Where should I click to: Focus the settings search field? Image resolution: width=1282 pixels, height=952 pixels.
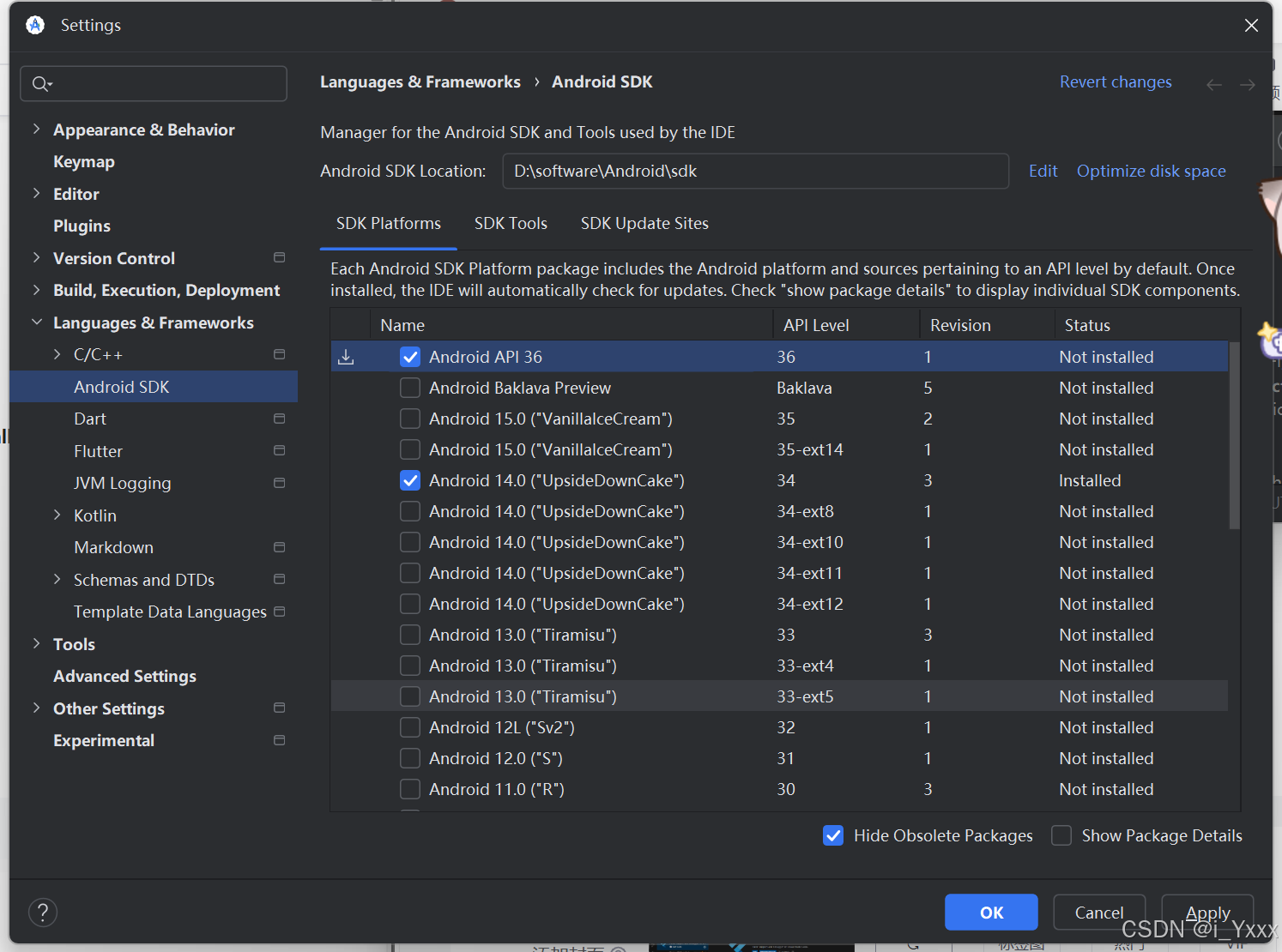(x=154, y=83)
